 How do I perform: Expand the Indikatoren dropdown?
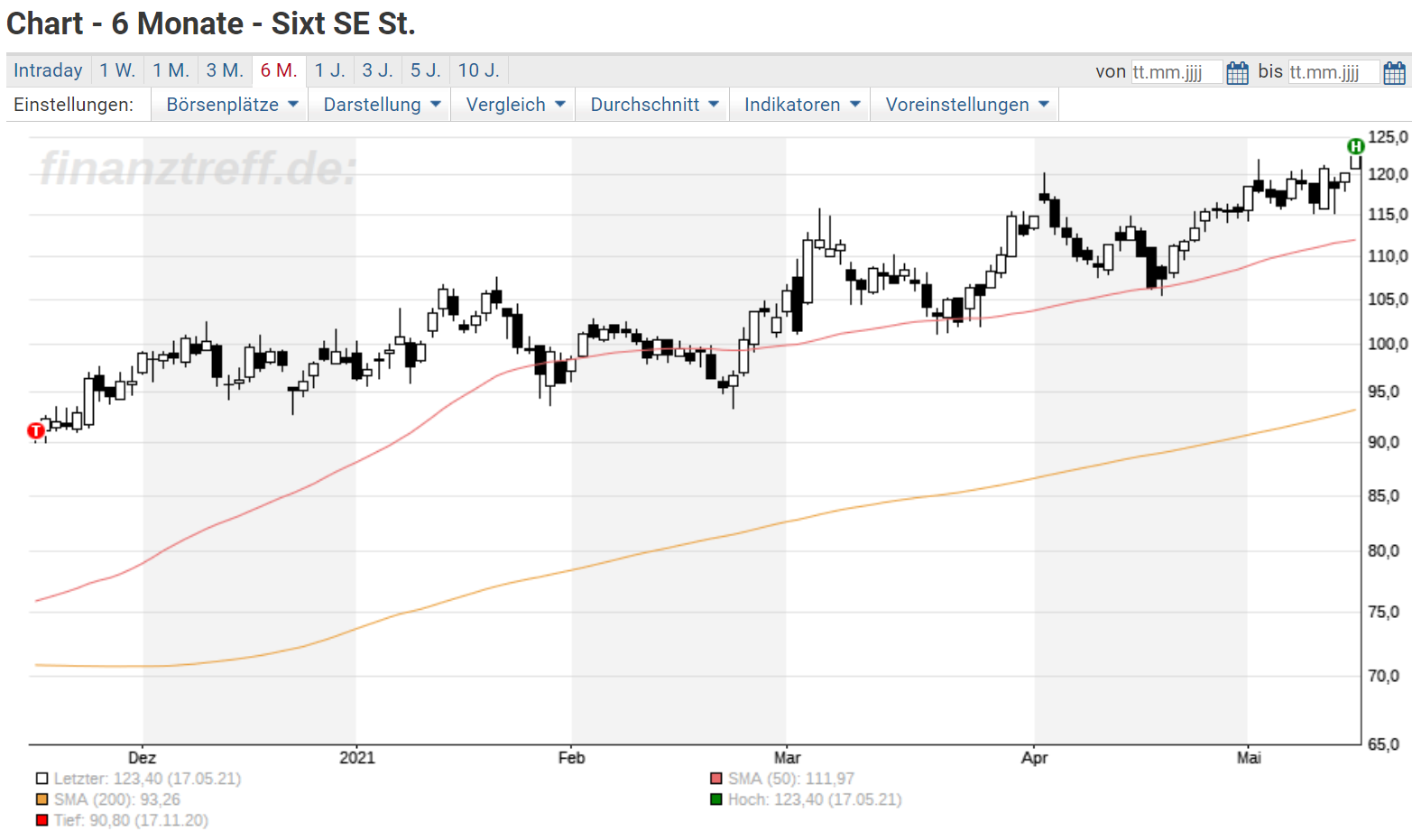pos(800,105)
